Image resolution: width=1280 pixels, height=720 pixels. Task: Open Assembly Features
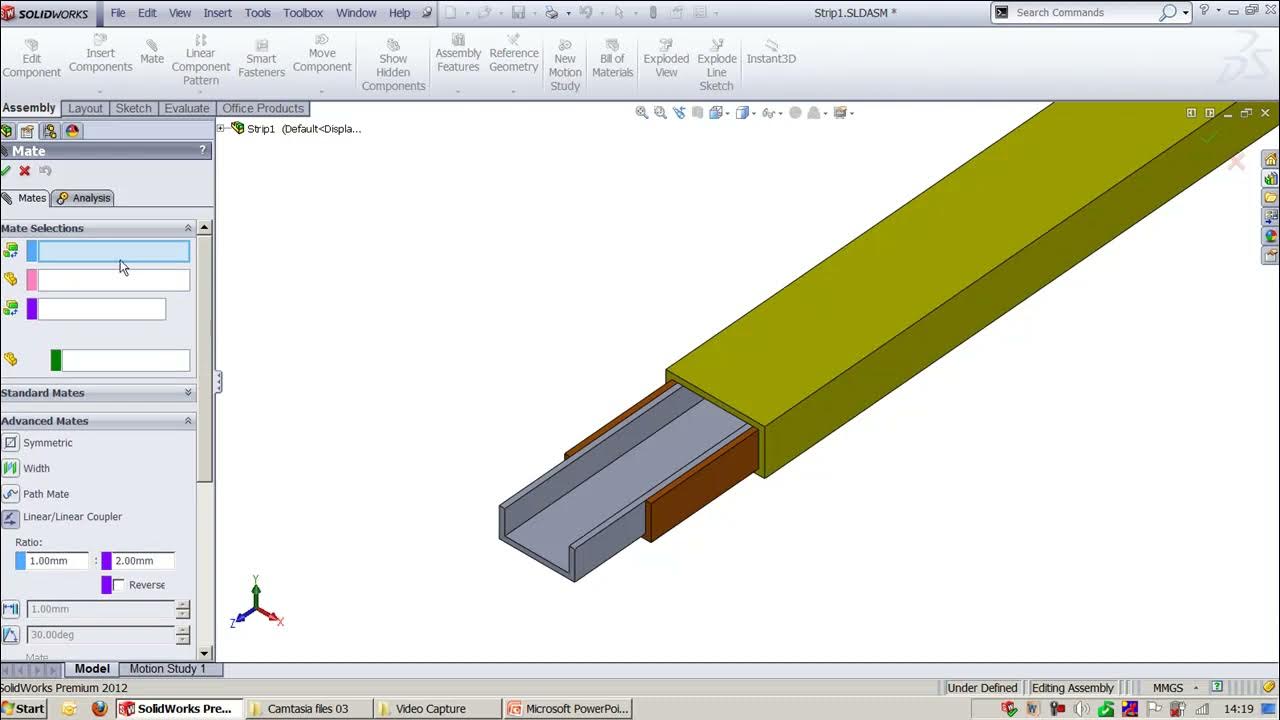pyautogui.click(x=458, y=56)
